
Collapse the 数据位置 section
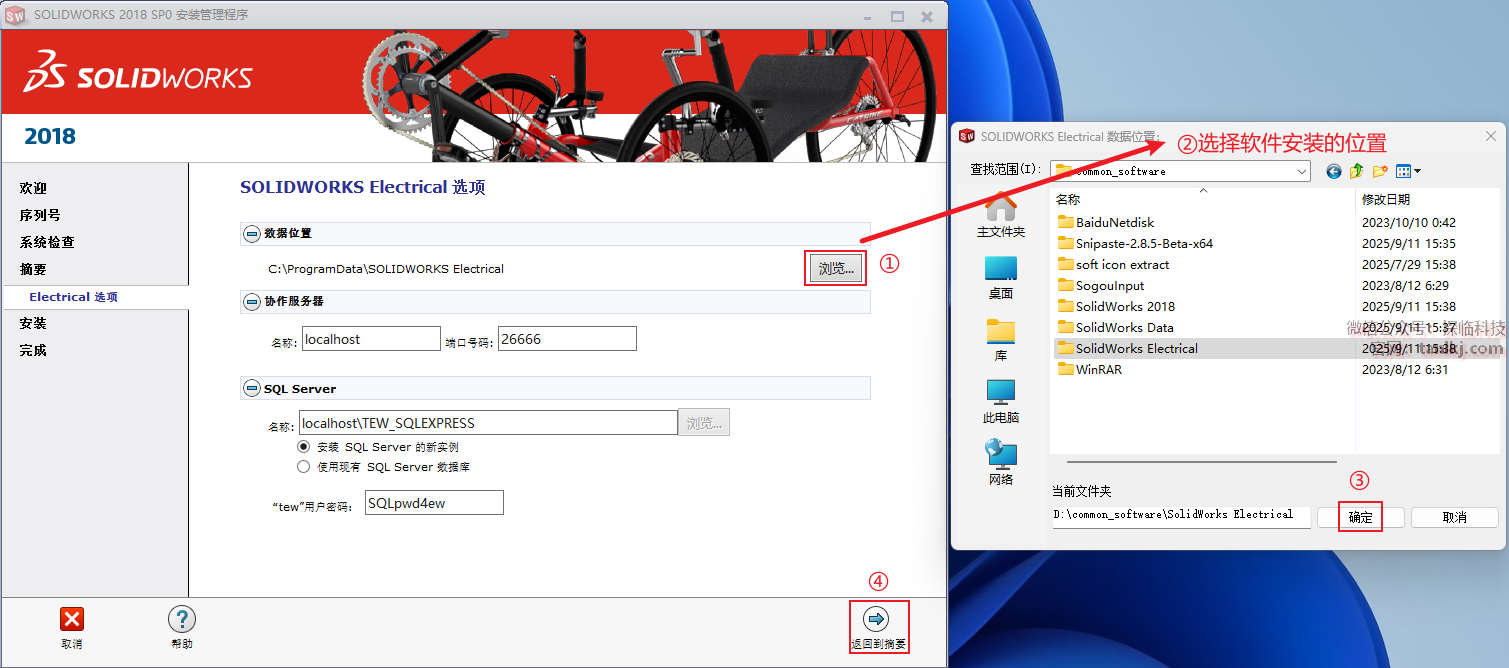pos(252,233)
